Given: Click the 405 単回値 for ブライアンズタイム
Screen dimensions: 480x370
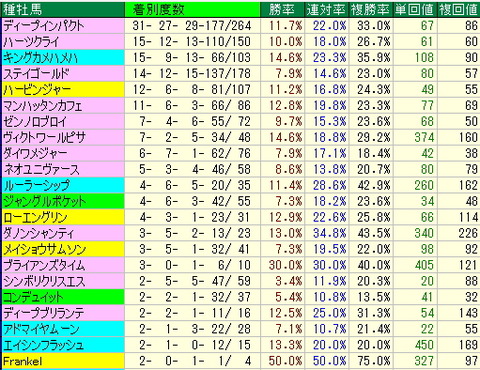Looking at the screenshot, I should tap(424, 266).
